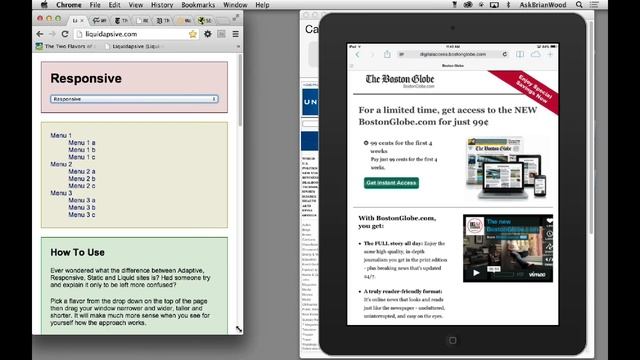Switch to last Chrome tab with green icon
The image size is (640, 360).
205,20
